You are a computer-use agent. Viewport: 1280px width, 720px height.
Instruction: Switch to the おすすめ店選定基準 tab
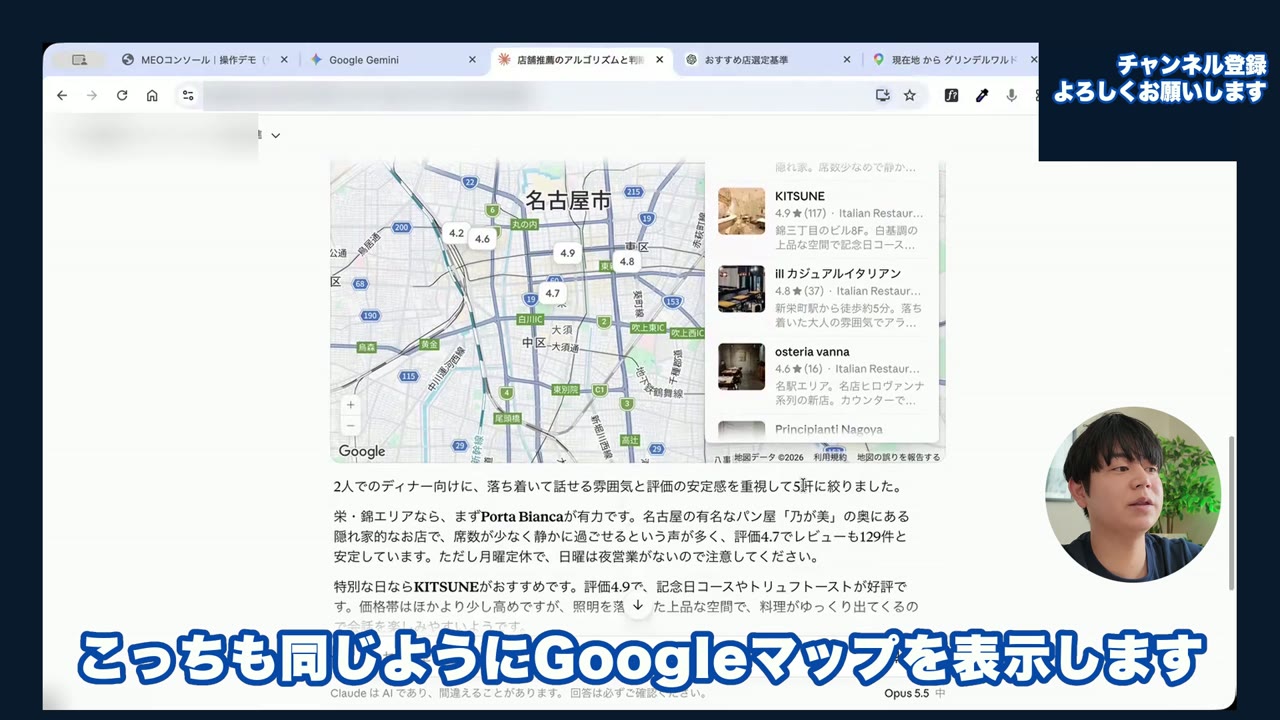tap(767, 60)
